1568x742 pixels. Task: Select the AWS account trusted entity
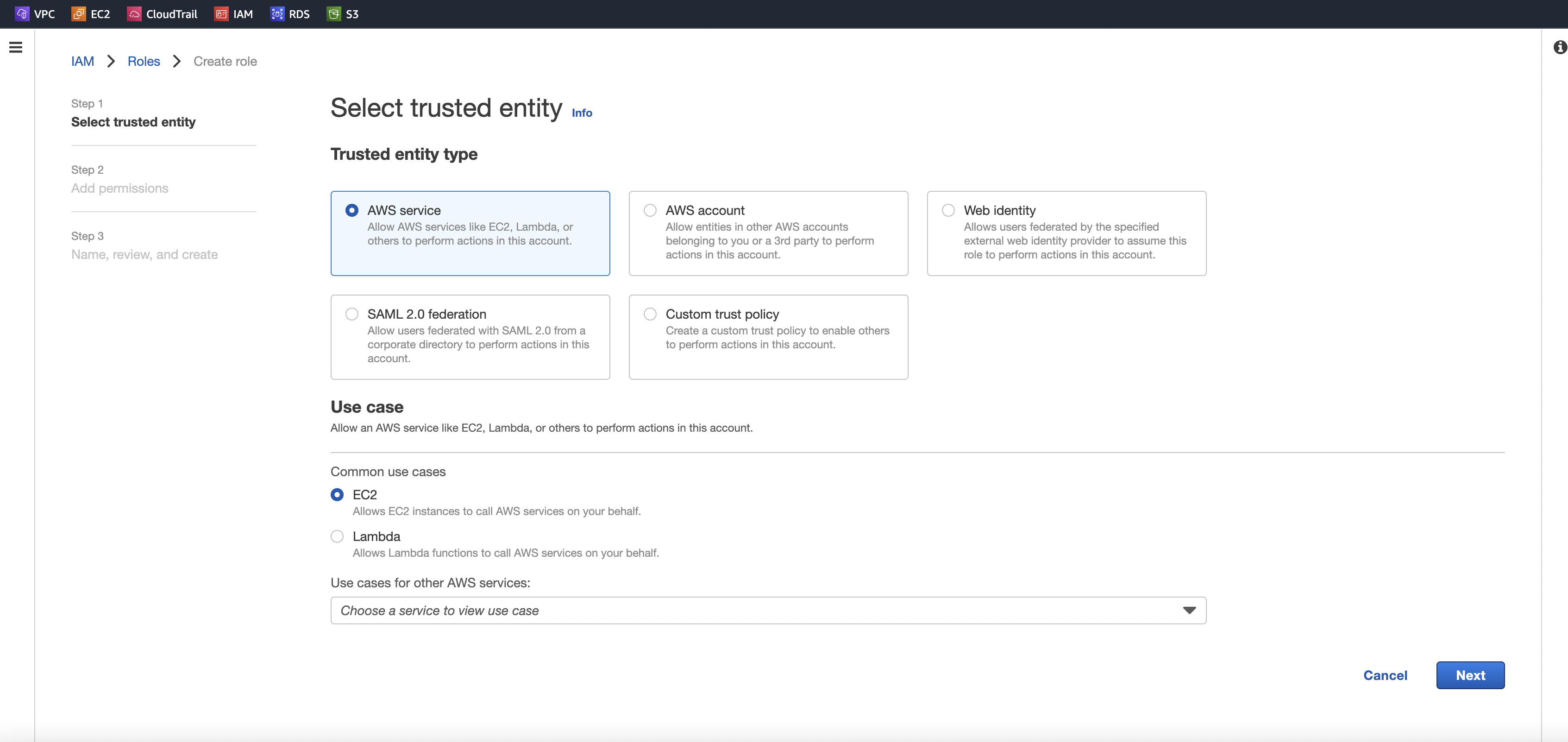(650, 211)
